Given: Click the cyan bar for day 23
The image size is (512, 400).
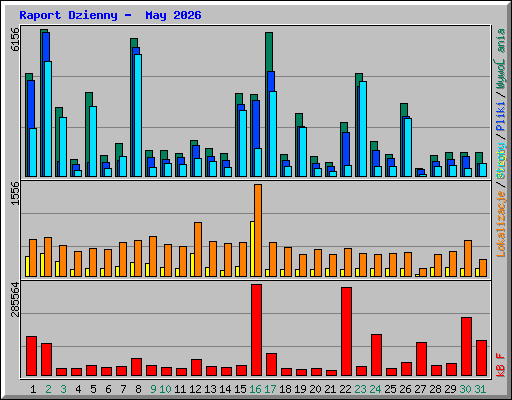Looking at the screenshot, I should (x=363, y=129).
